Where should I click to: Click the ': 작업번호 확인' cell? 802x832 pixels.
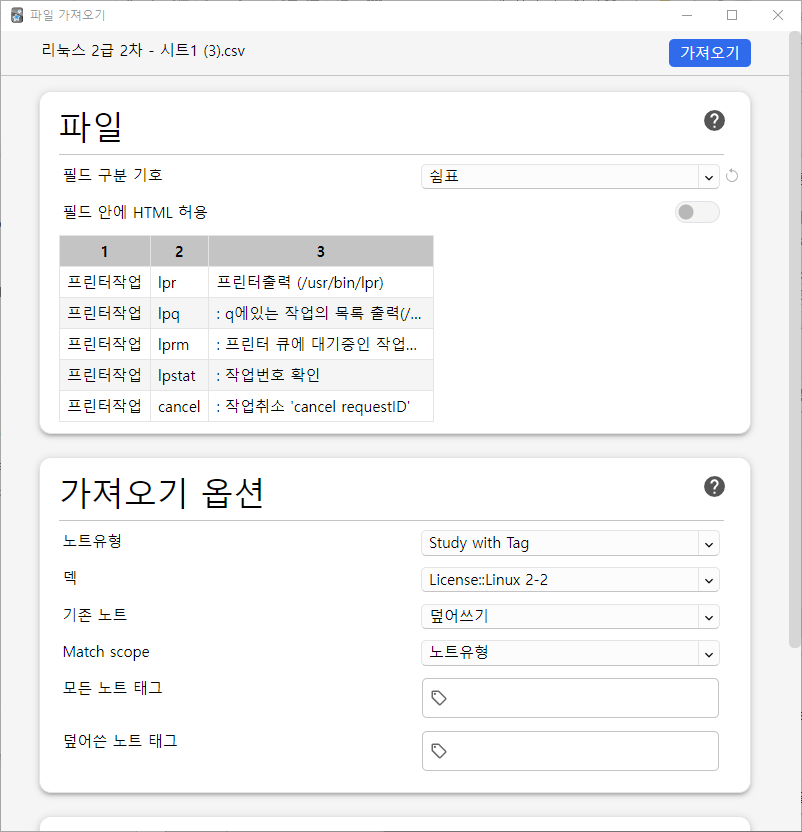point(321,376)
